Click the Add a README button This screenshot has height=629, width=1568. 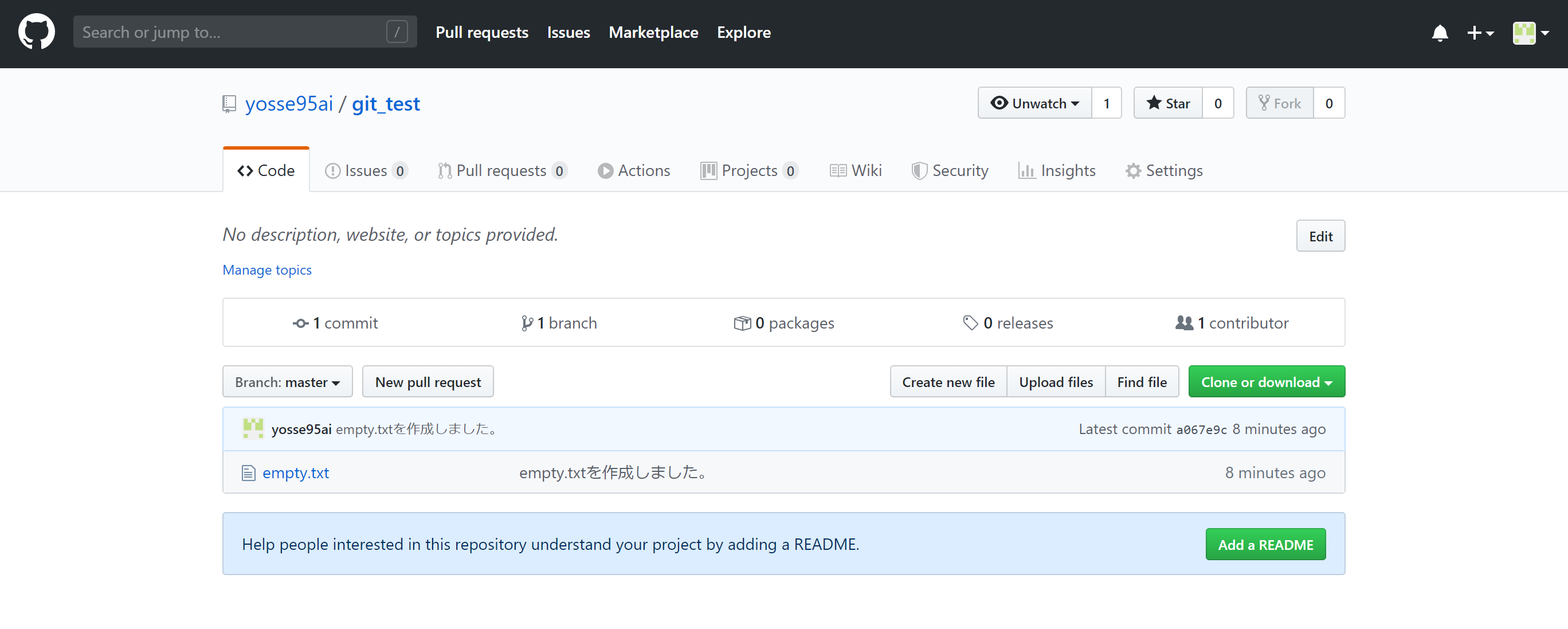pos(1265,544)
